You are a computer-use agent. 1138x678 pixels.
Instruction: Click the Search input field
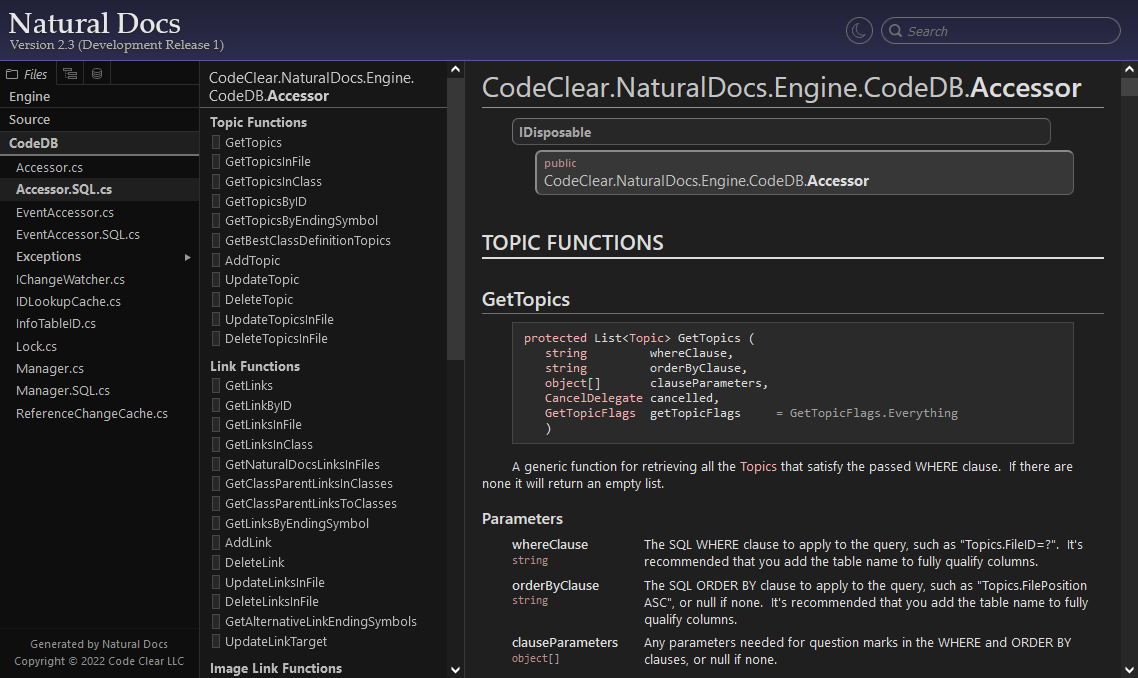pos(1001,30)
